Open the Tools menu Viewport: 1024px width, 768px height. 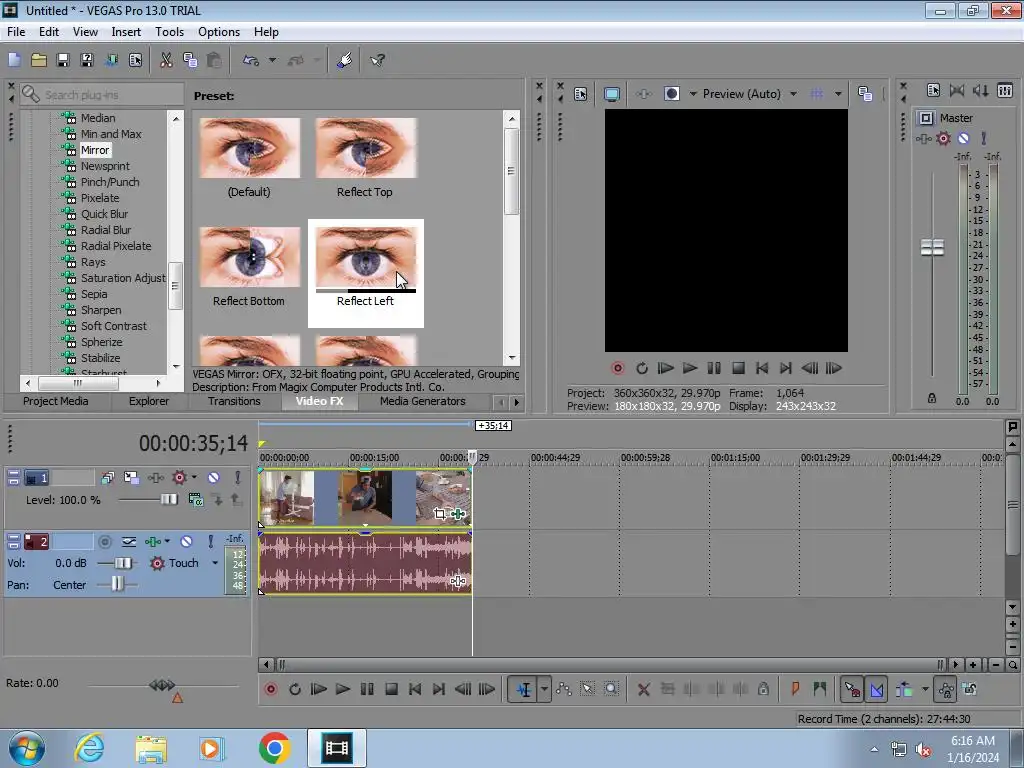pyautogui.click(x=169, y=31)
